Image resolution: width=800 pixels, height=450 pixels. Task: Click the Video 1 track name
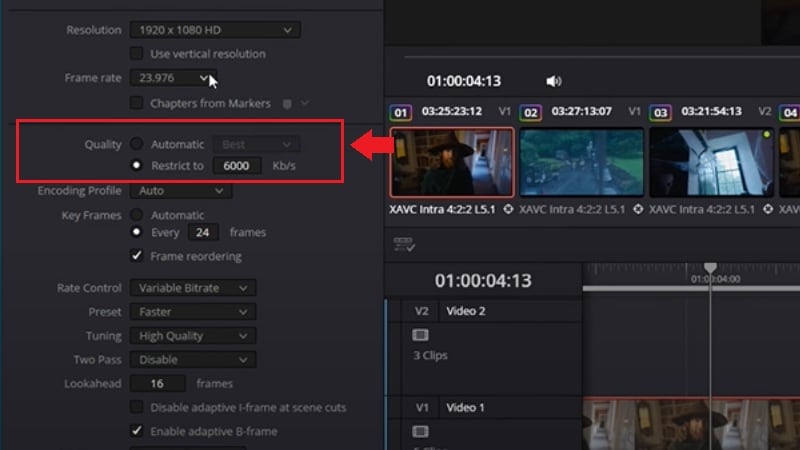click(465, 408)
